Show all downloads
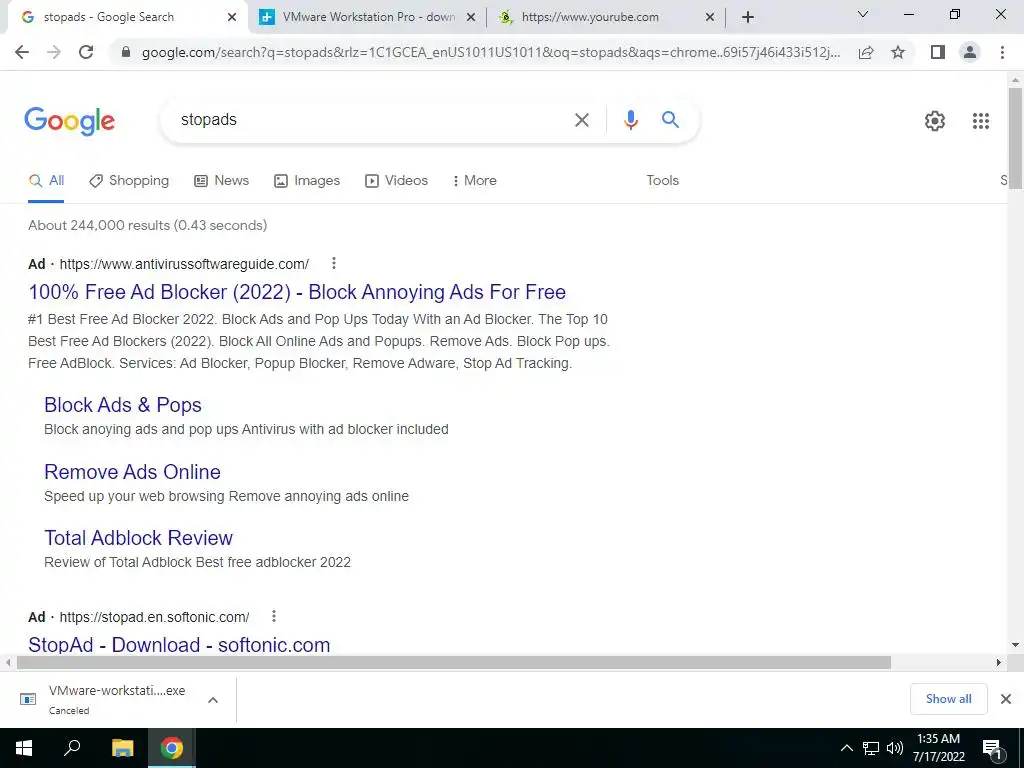 [948, 699]
